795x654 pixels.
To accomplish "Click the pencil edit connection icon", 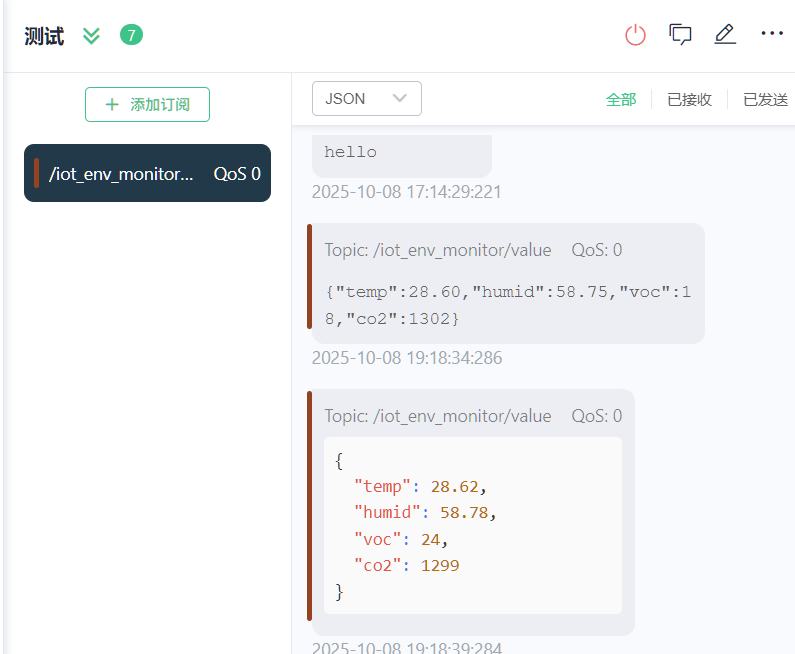I will coord(725,35).
